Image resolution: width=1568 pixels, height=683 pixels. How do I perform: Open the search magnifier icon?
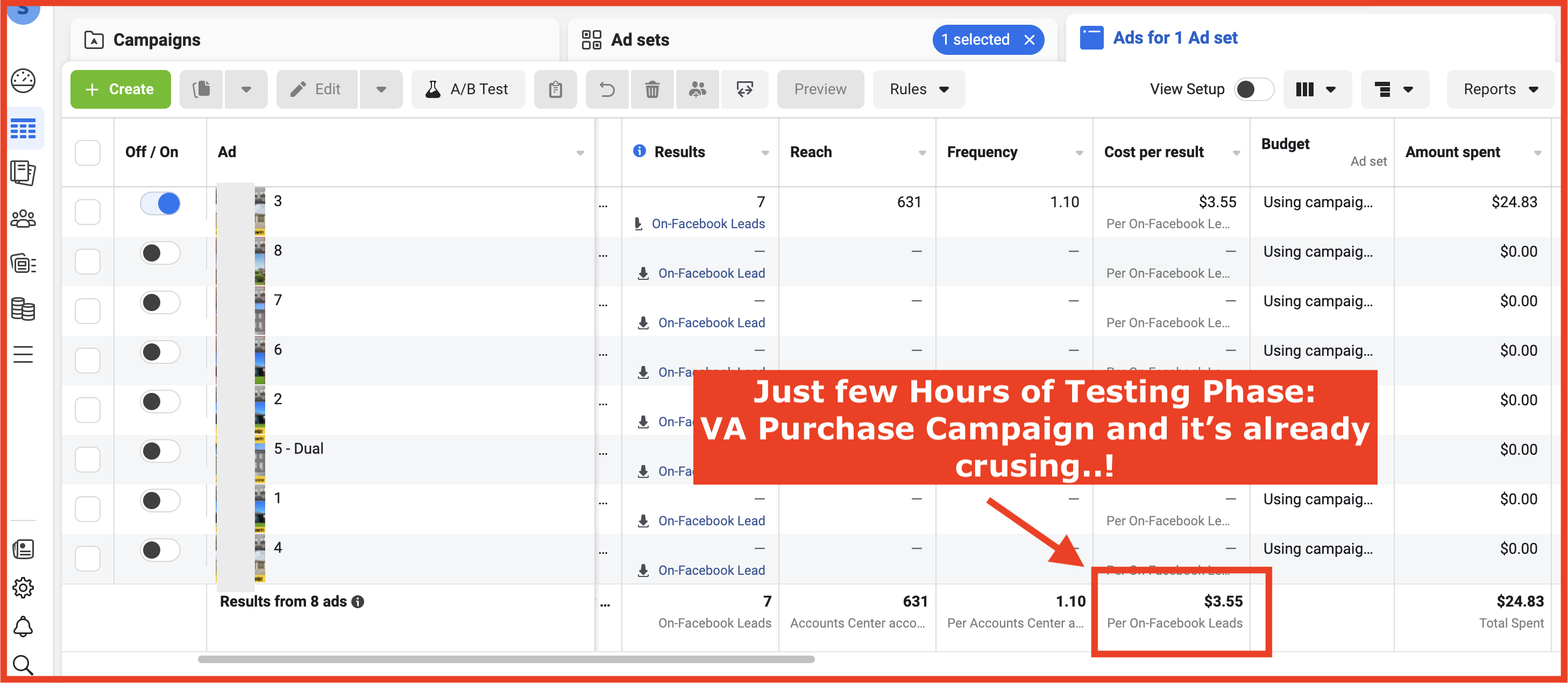[x=23, y=665]
